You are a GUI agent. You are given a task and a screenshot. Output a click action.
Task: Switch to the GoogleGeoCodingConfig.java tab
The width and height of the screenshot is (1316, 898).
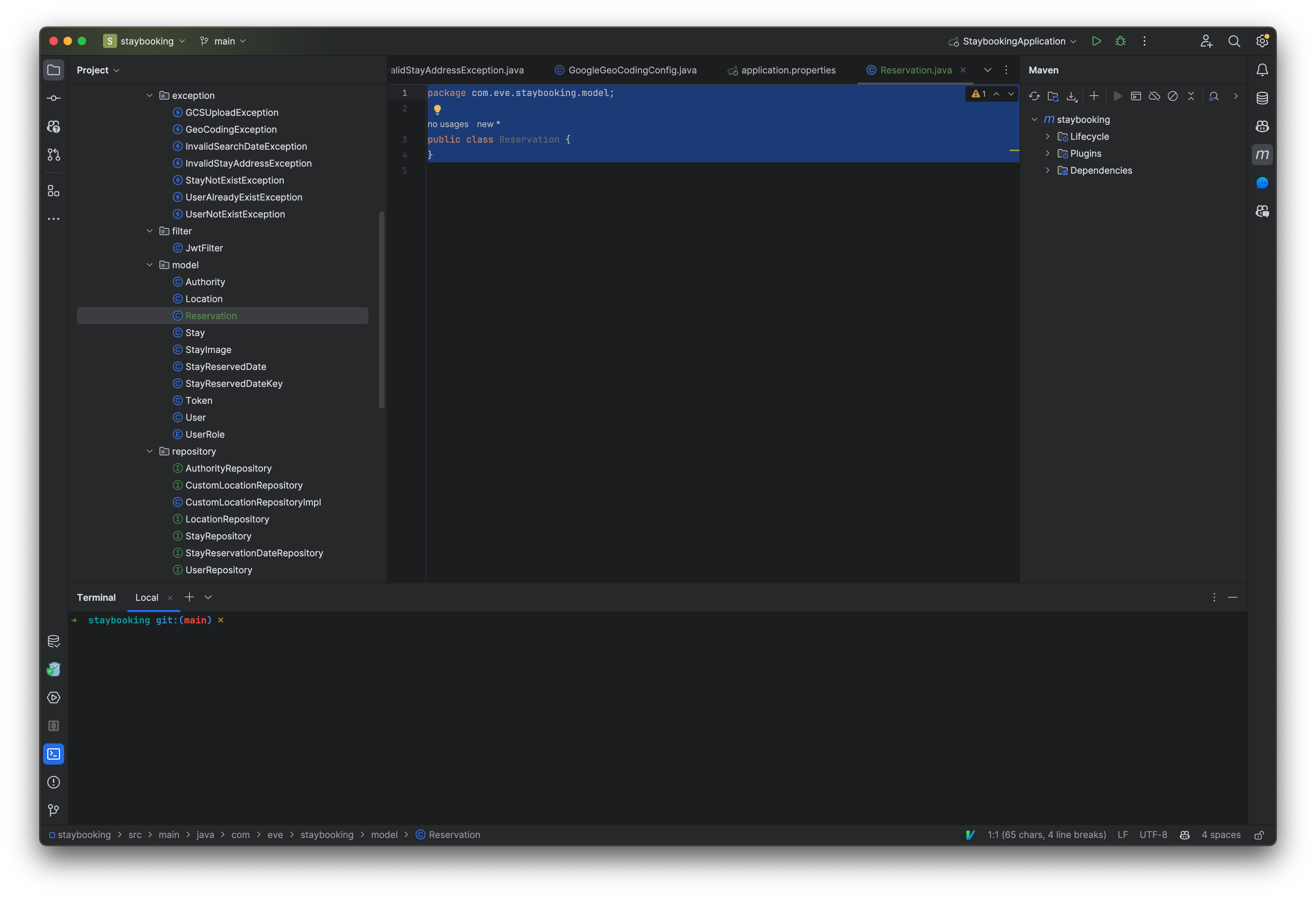(x=633, y=70)
